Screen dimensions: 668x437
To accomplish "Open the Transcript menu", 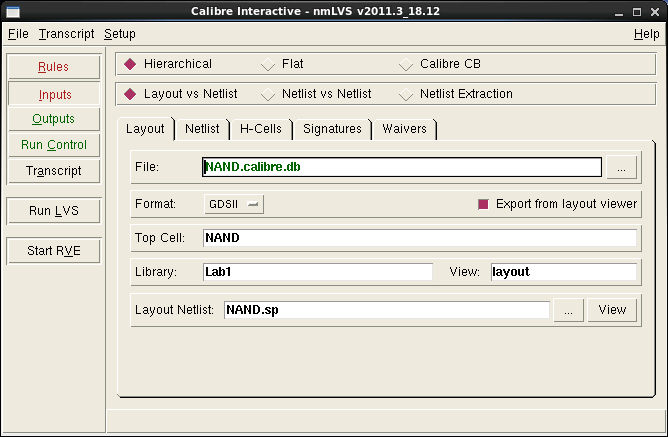I will 66,34.
